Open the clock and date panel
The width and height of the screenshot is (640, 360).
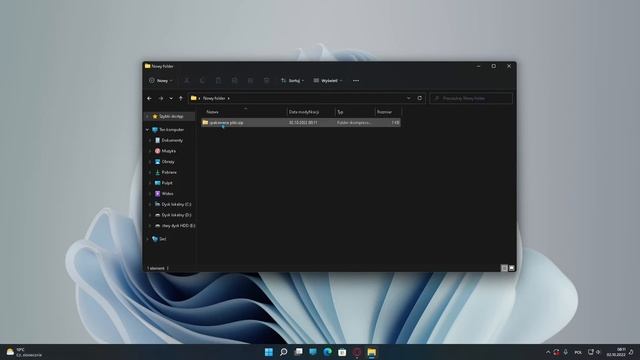(x=616, y=352)
